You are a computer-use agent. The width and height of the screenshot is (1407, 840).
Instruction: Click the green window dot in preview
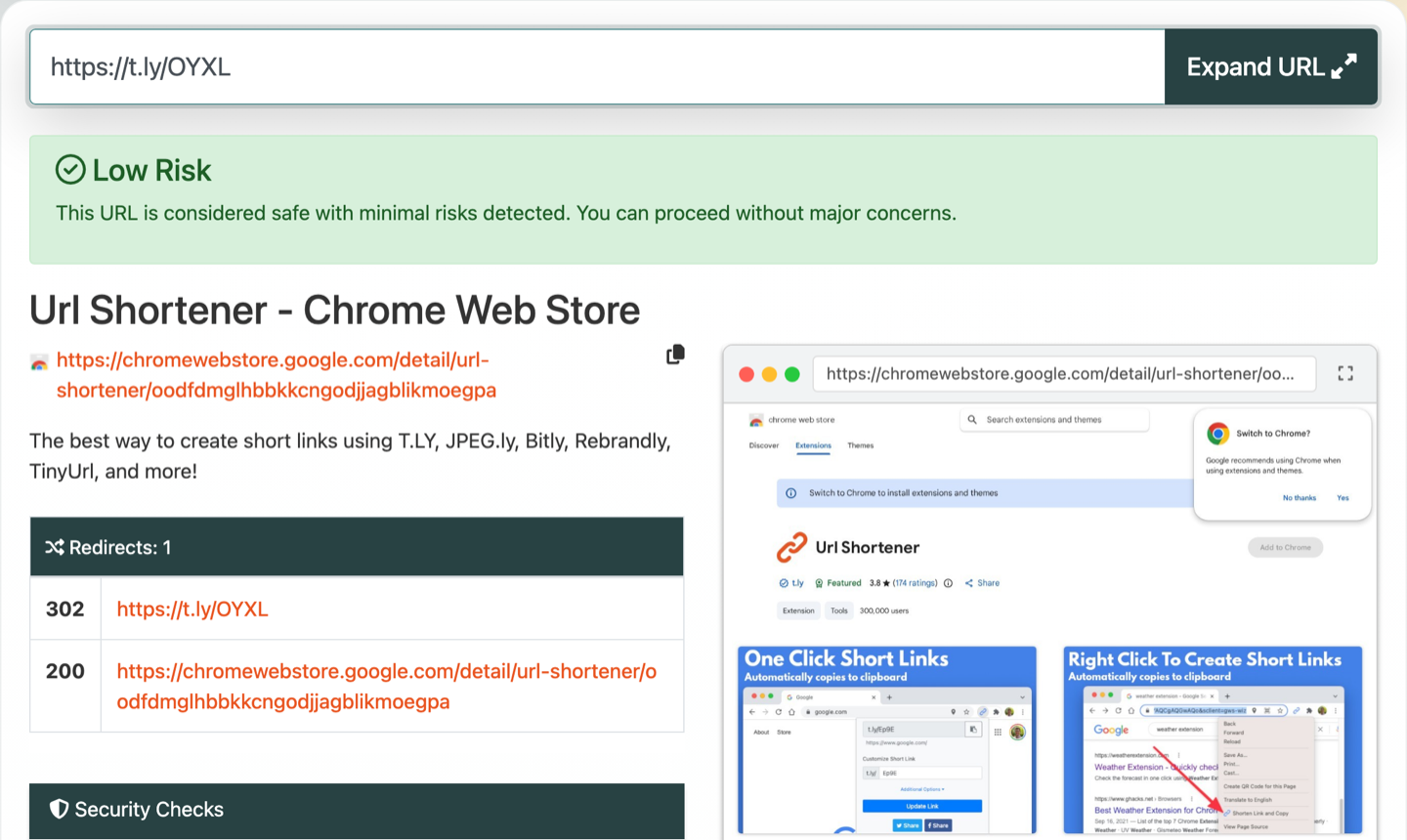[792, 374]
